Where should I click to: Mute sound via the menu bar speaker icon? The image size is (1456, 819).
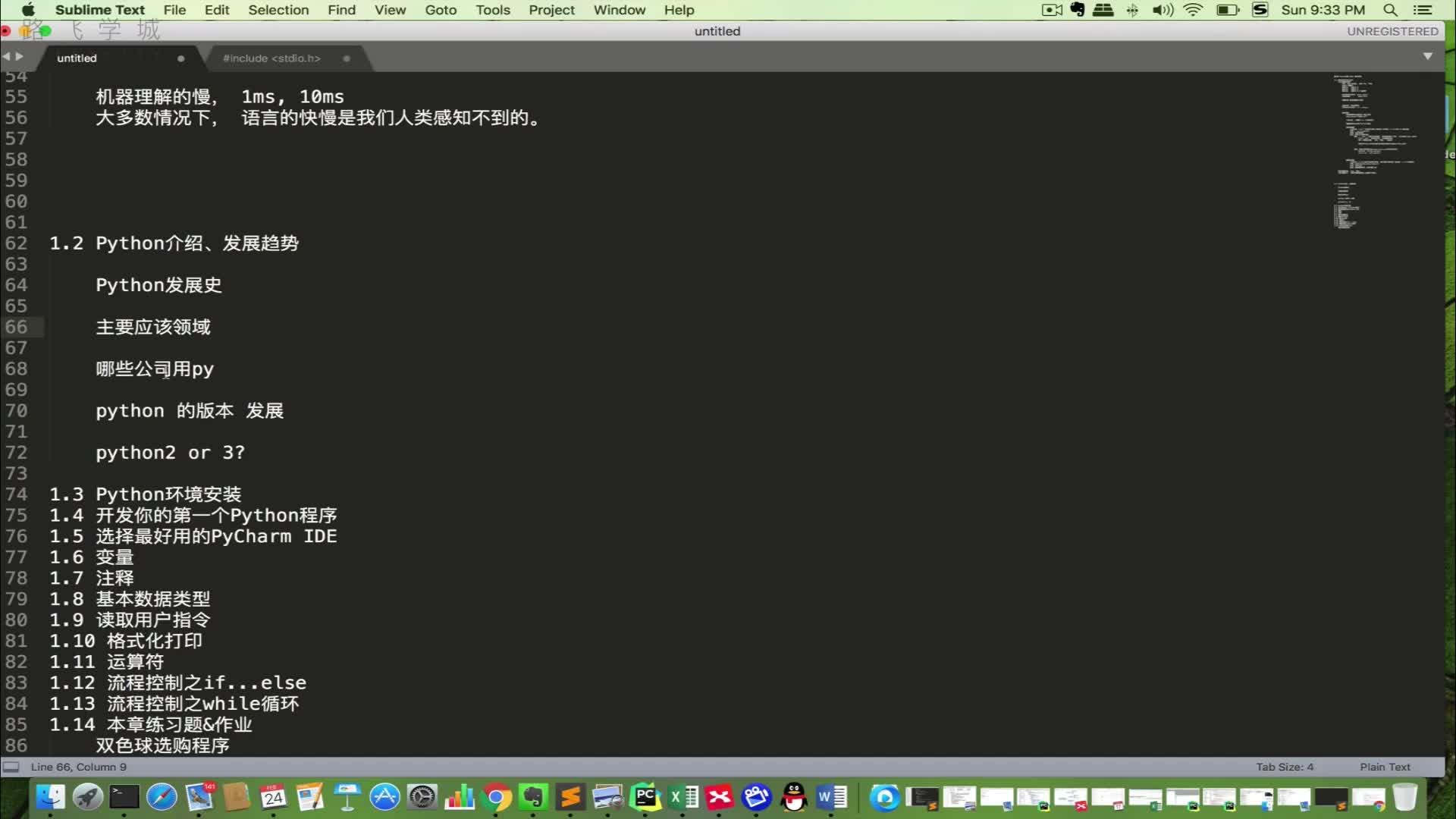(1161, 10)
